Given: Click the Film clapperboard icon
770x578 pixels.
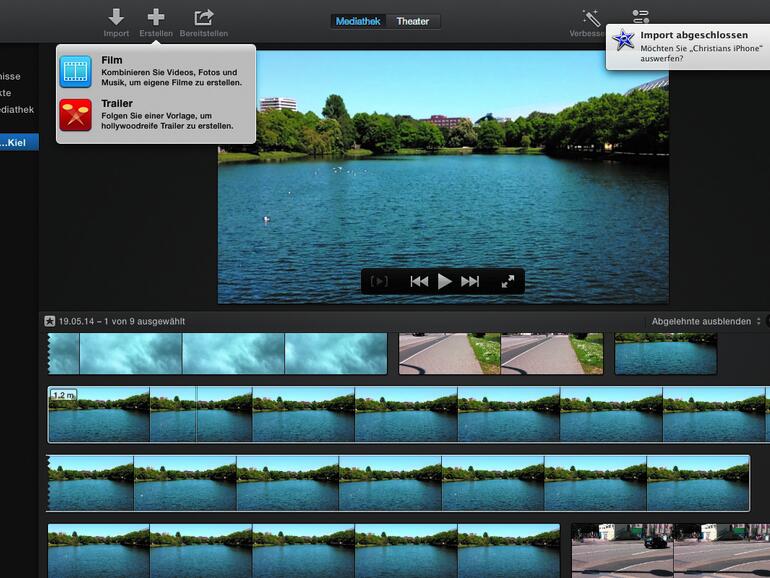Looking at the screenshot, I should pyautogui.click(x=76, y=71).
